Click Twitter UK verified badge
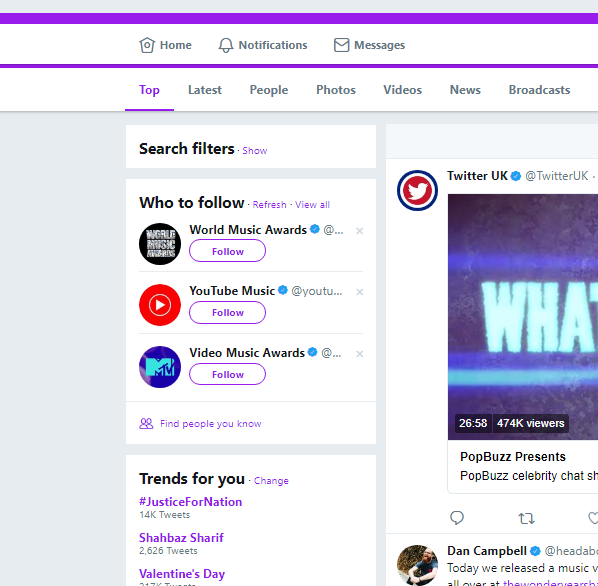The width and height of the screenshot is (598, 586). (x=516, y=176)
